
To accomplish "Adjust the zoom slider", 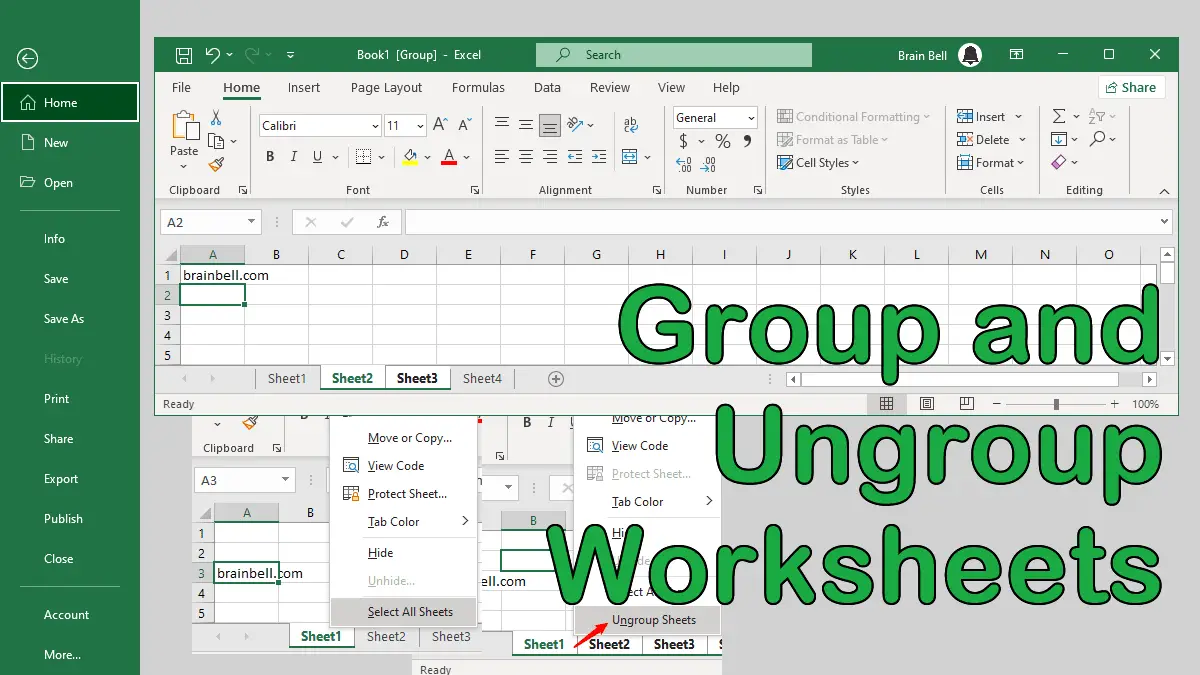I will click(1057, 404).
